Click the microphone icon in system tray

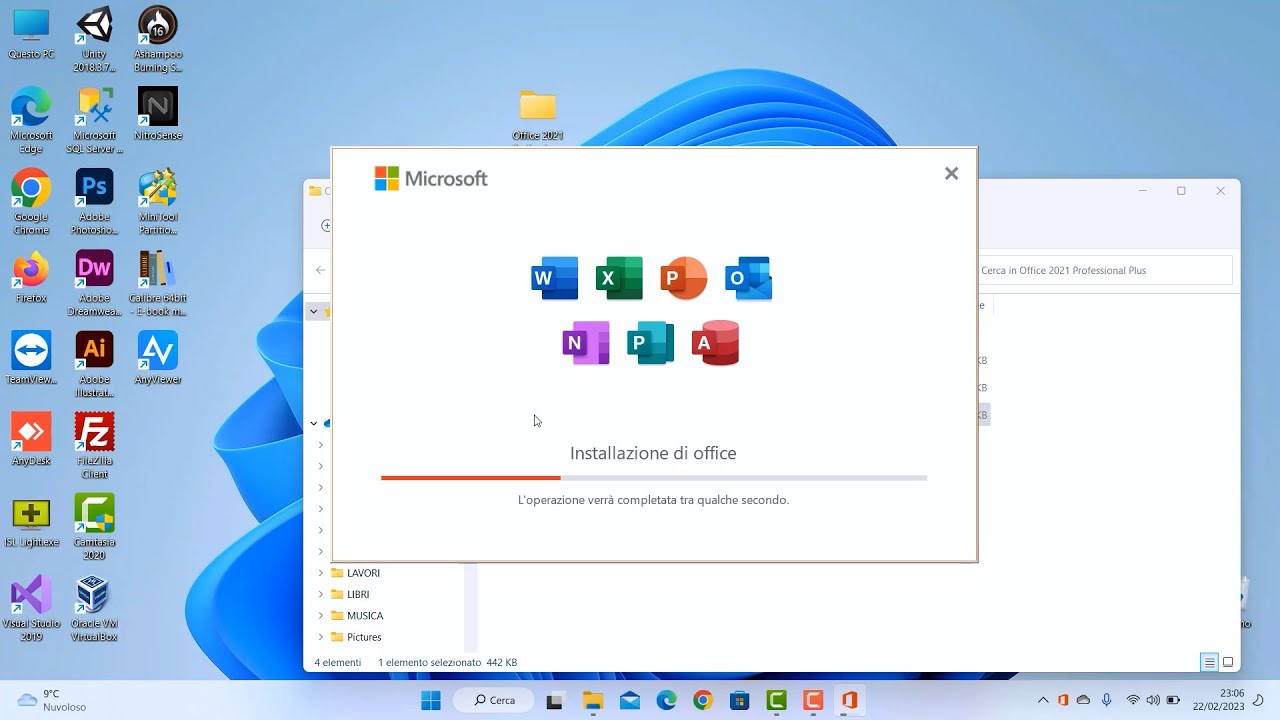click(1106, 700)
